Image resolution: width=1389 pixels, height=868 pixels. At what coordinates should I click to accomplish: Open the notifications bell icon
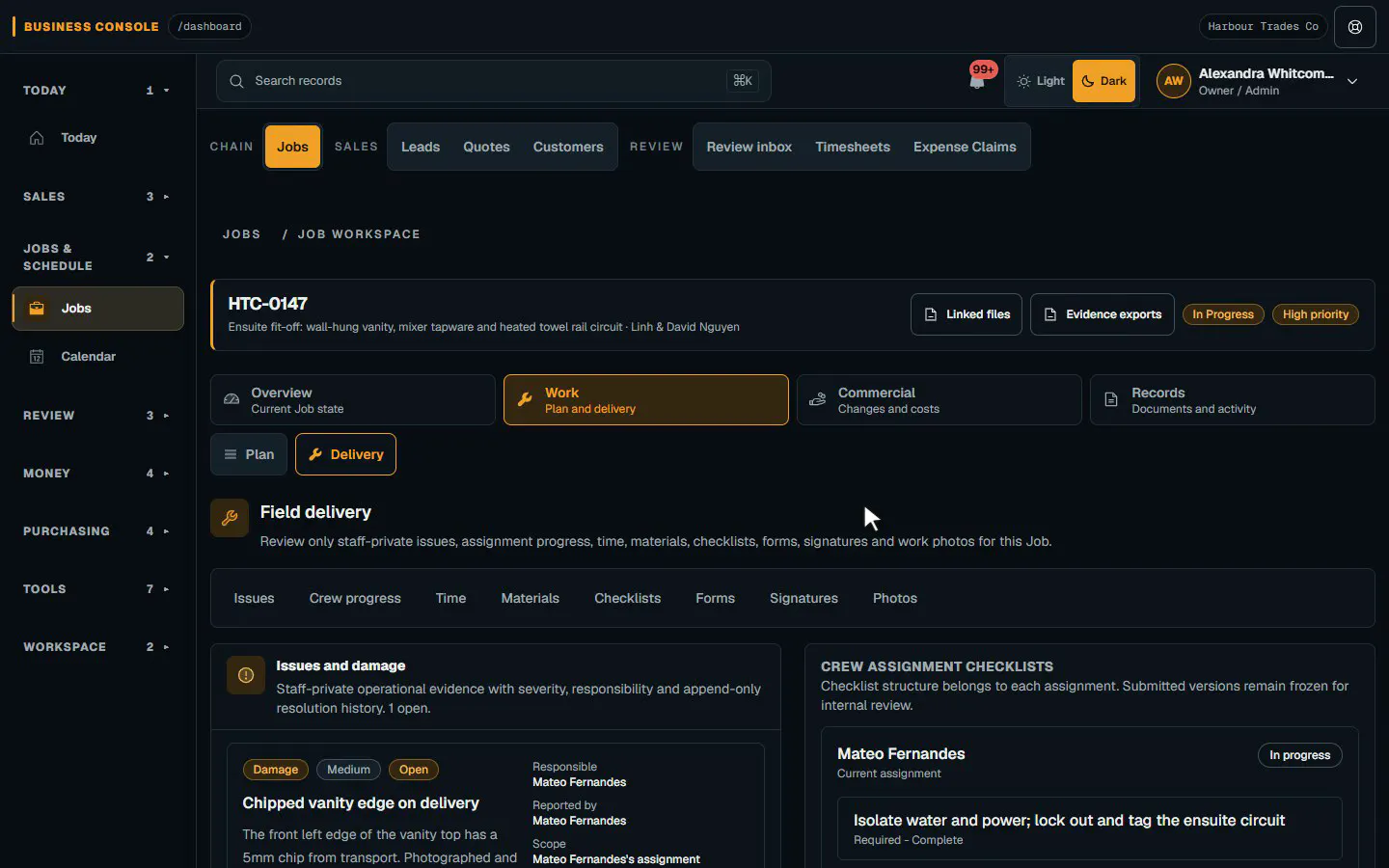[977, 82]
